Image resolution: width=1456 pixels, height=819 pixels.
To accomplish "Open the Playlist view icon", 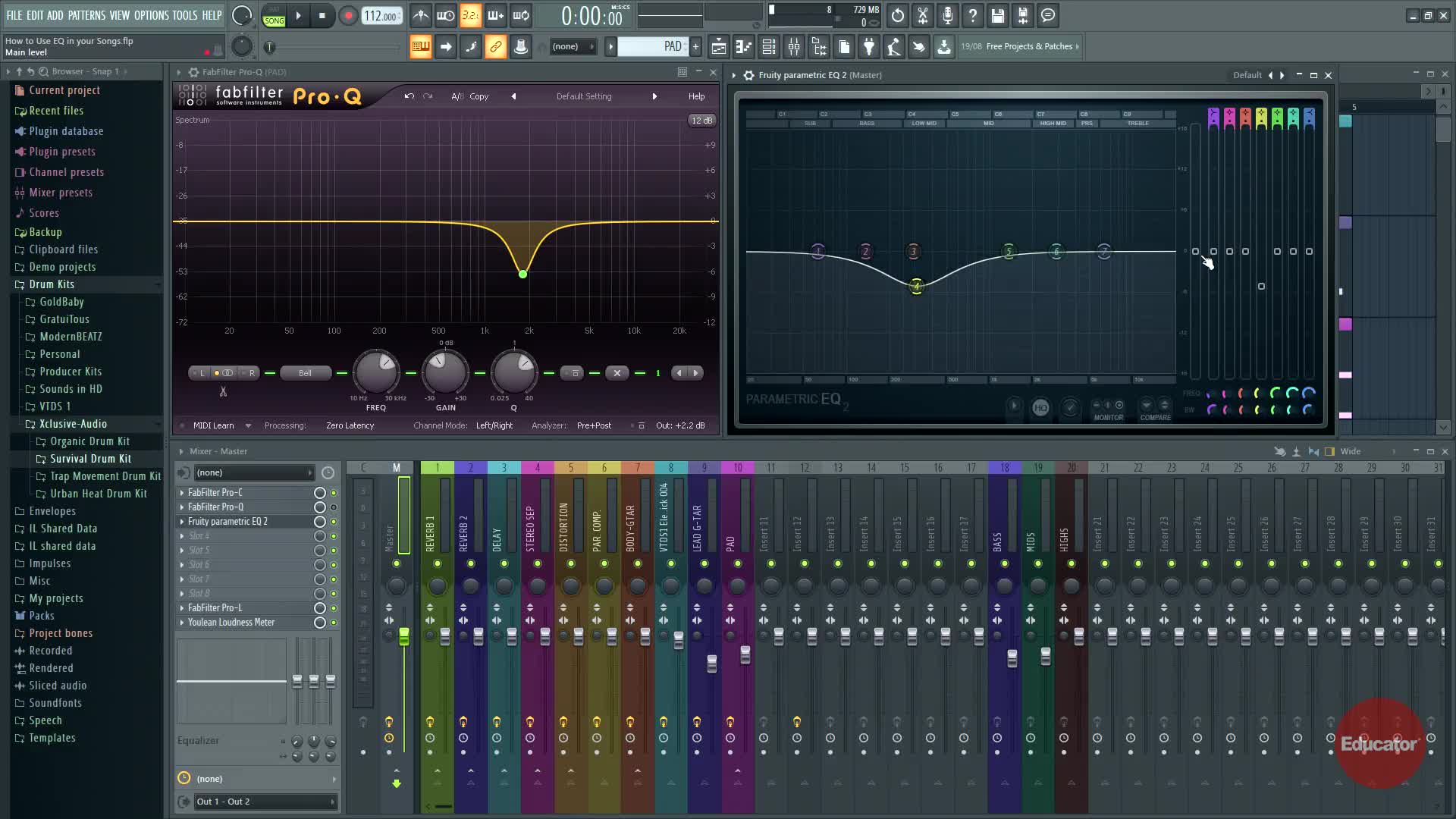I will (x=718, y=47).
